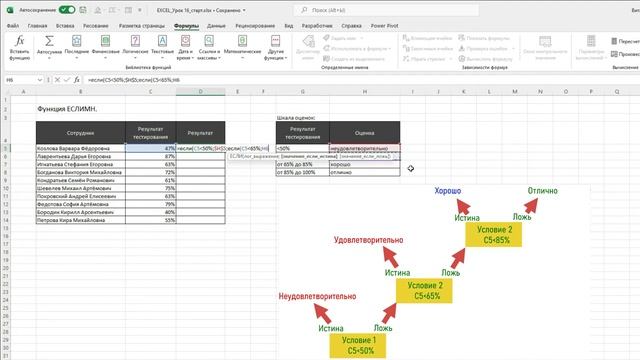The height and width of the screenshot is (360, 640).
Task: Click the Calculate Sheet button
Action: tap(625, 54)
